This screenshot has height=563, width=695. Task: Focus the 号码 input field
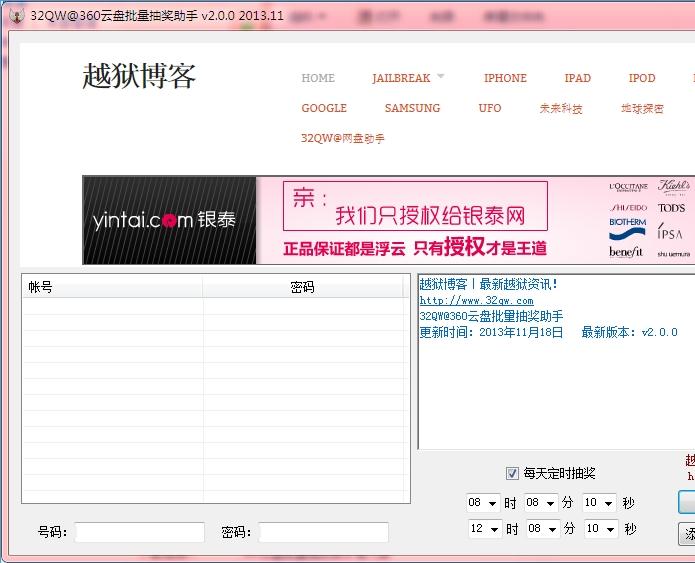pos(140,532)
